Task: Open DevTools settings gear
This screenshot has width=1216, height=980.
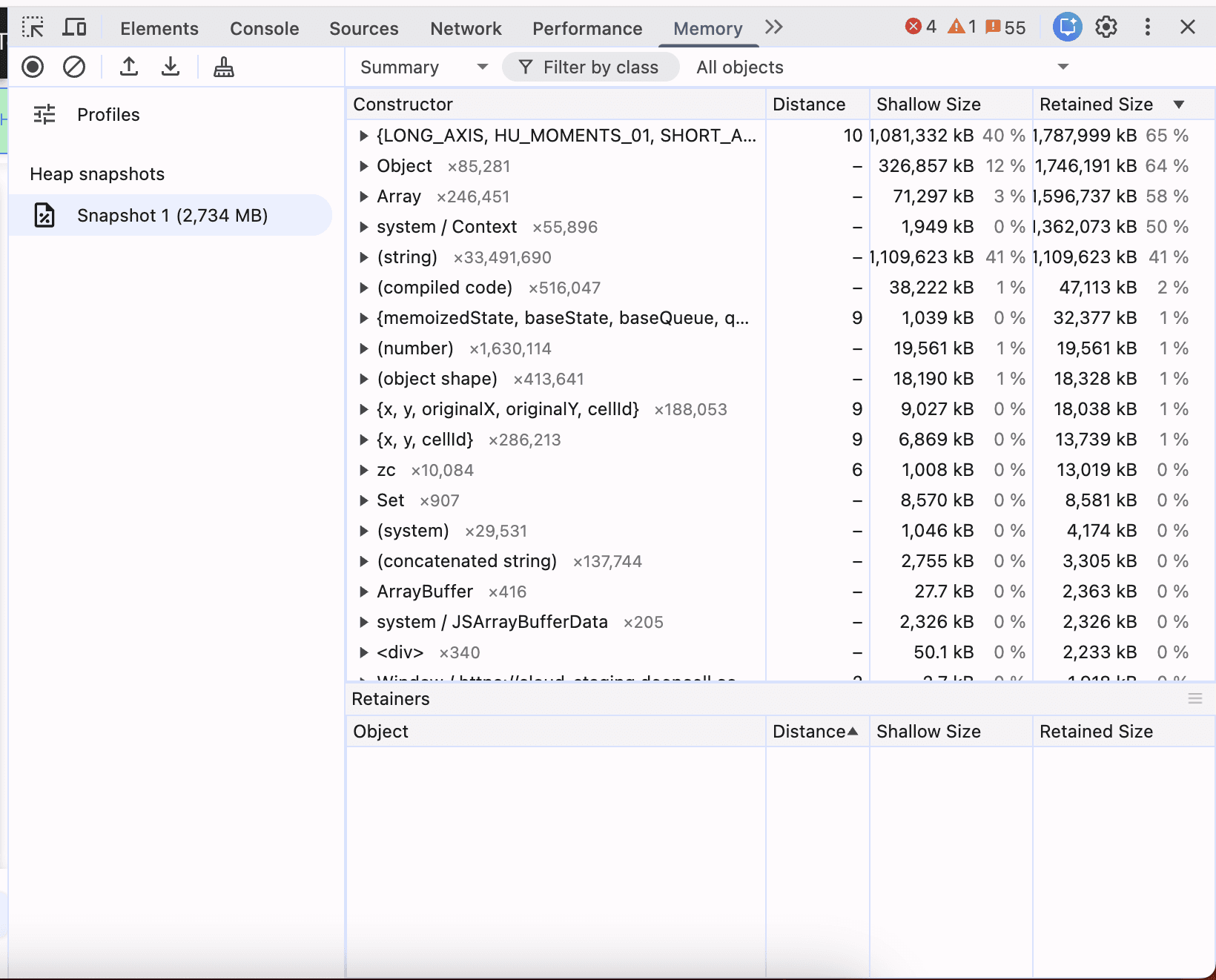Action: (1106, 27)
